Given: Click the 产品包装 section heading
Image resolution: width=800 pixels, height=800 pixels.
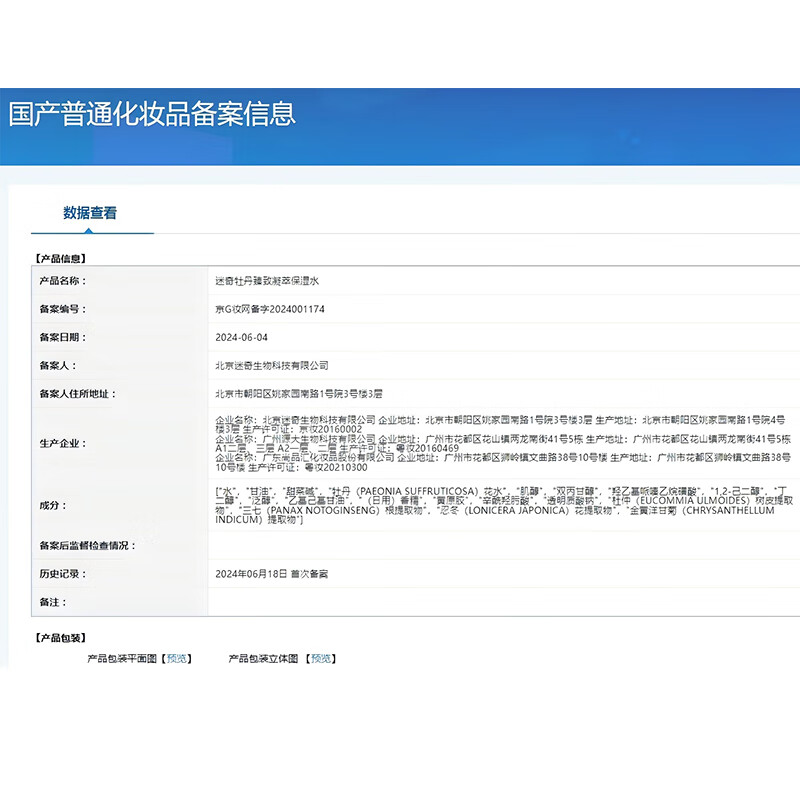Looking at the screenshot, I should tap(60, 638).
